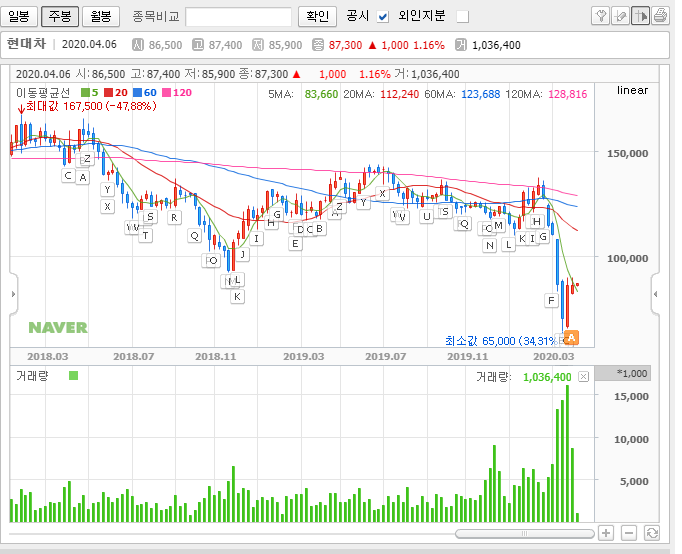The height and width of the screenshot is (554, 682).
Task: Click the 150,000 price axis label
Action: 628,154
